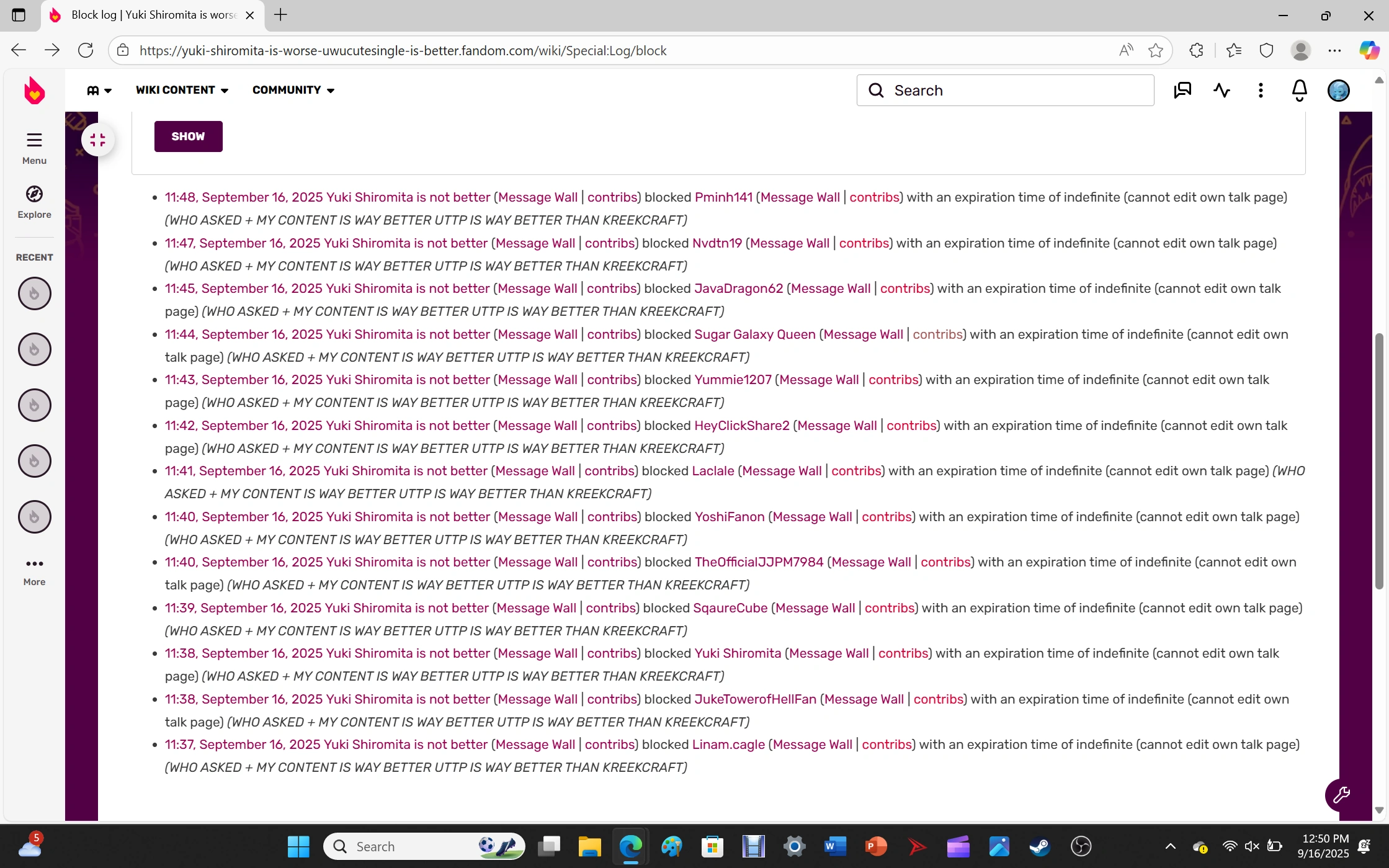Expand the COMMUNITY dropdown
1389x868 pixels.
(293, 90)
